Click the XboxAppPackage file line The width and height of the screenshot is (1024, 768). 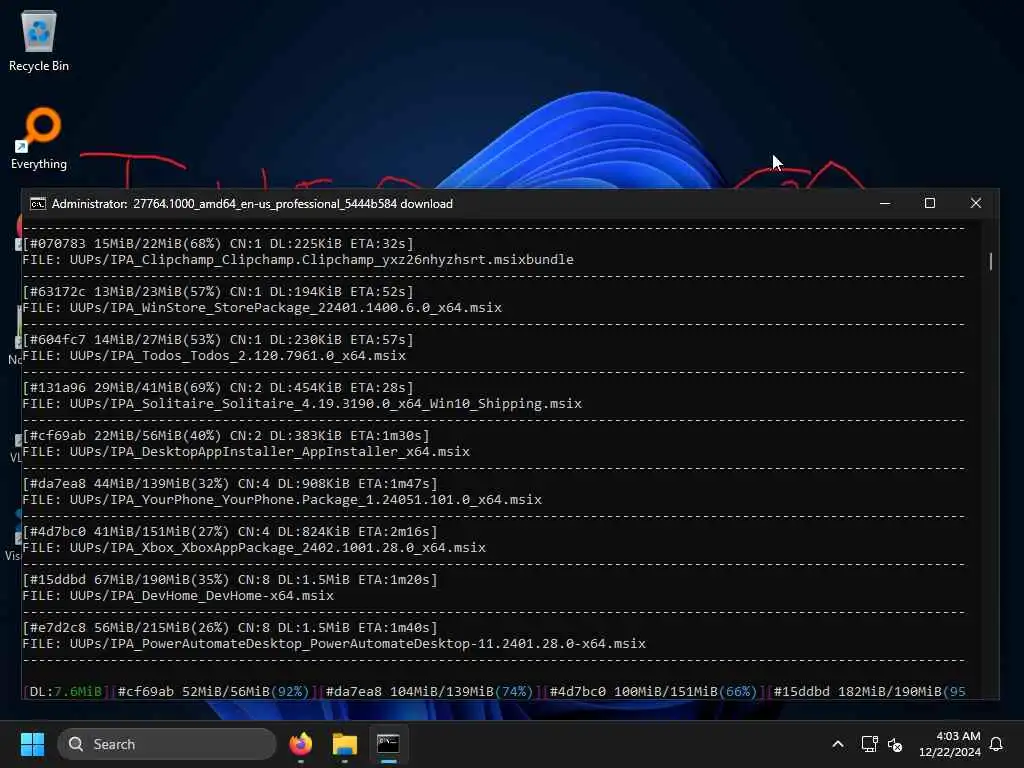(254, 547)
